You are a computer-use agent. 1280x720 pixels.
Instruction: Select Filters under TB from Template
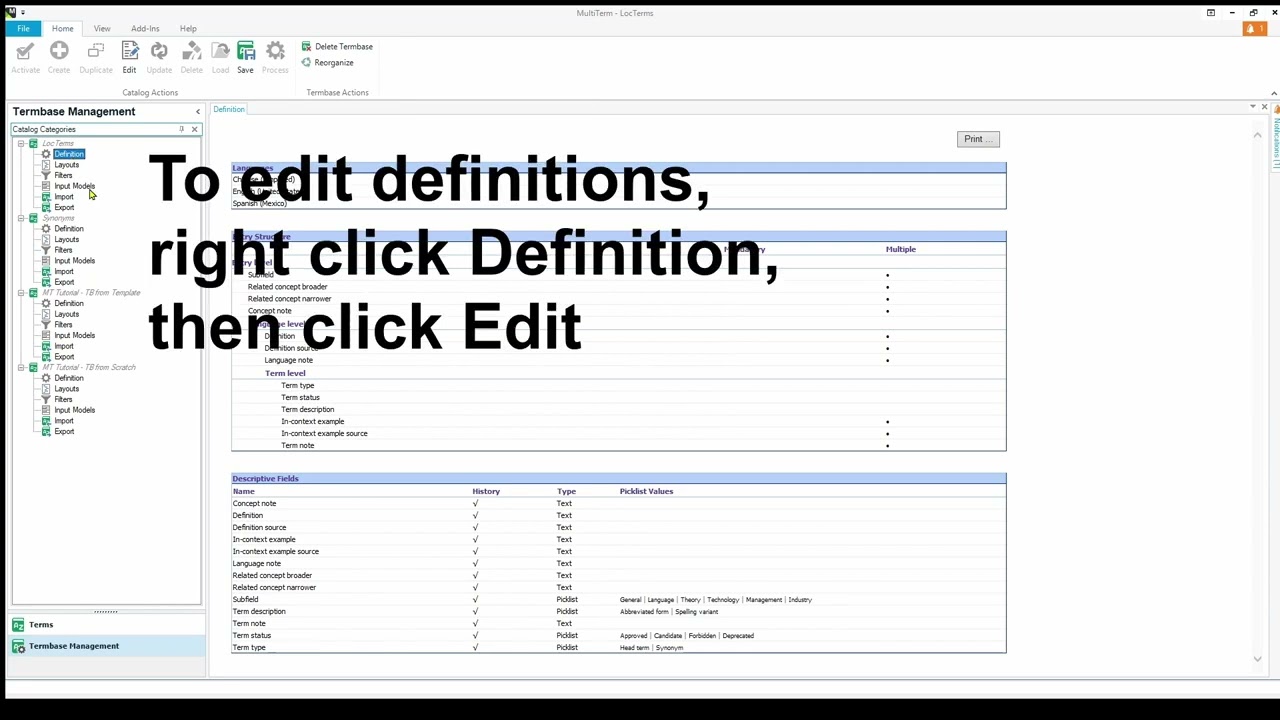pos(63,325)
